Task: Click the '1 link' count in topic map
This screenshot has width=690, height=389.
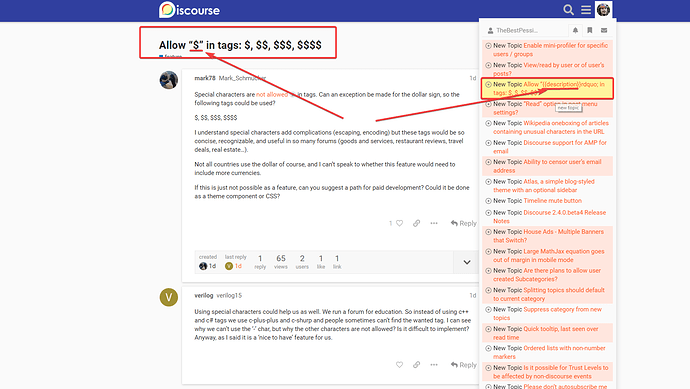Action: (337, 262)
